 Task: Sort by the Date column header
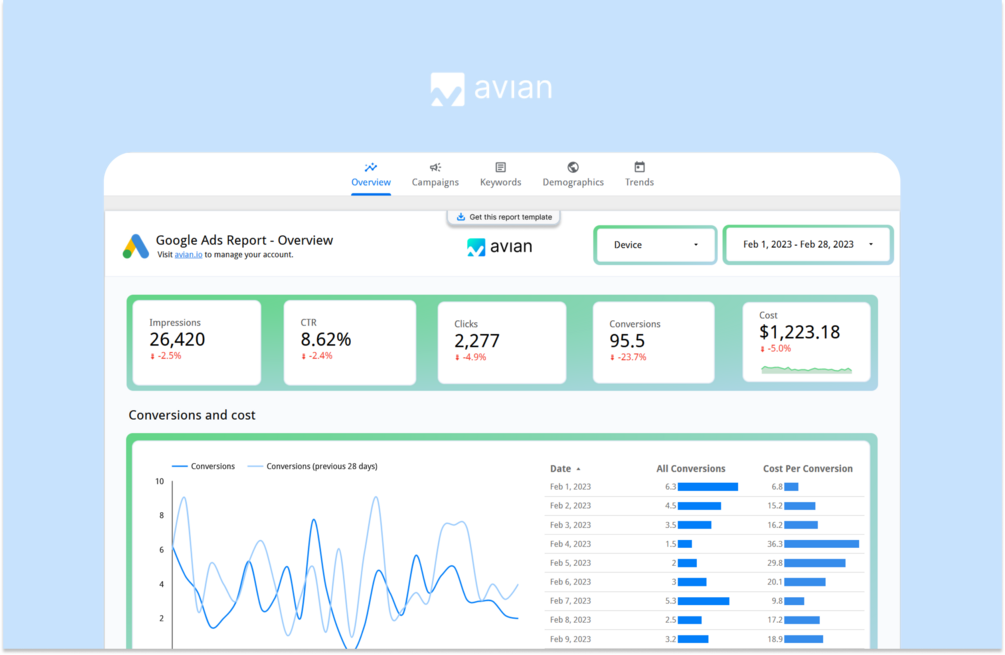click(560, 468)
